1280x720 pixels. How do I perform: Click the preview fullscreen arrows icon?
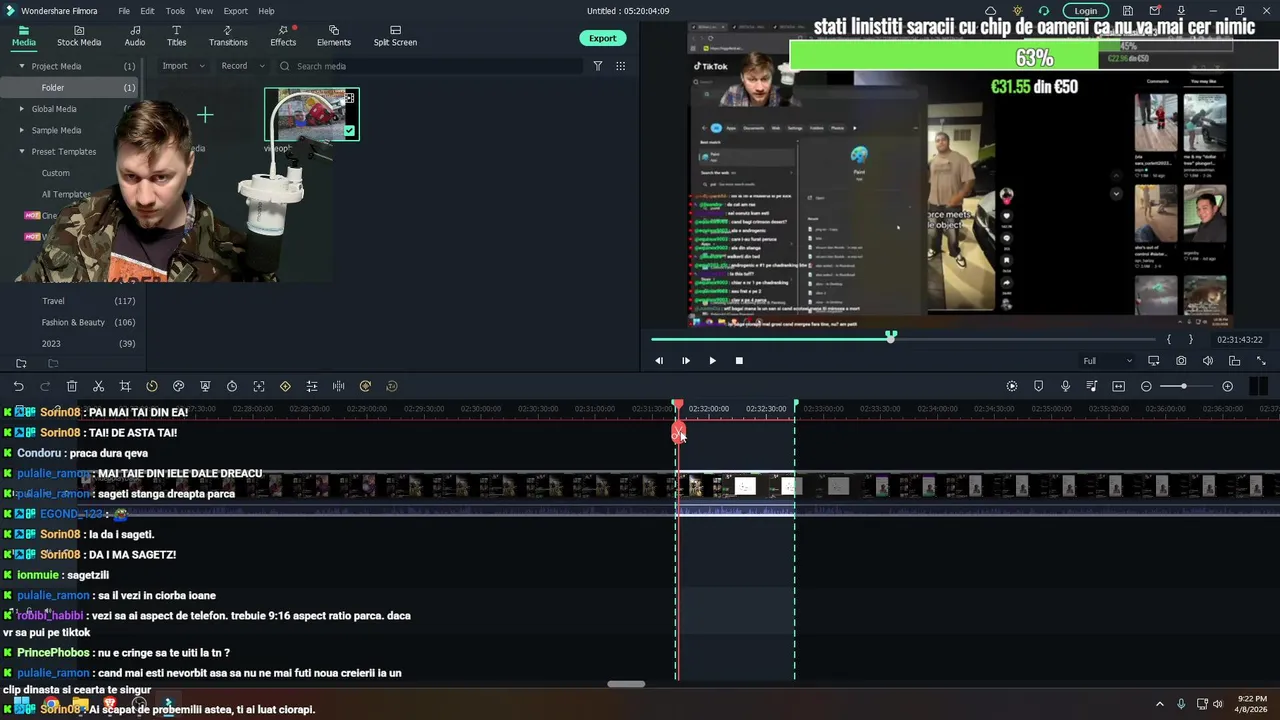(x=1261, y=361)
